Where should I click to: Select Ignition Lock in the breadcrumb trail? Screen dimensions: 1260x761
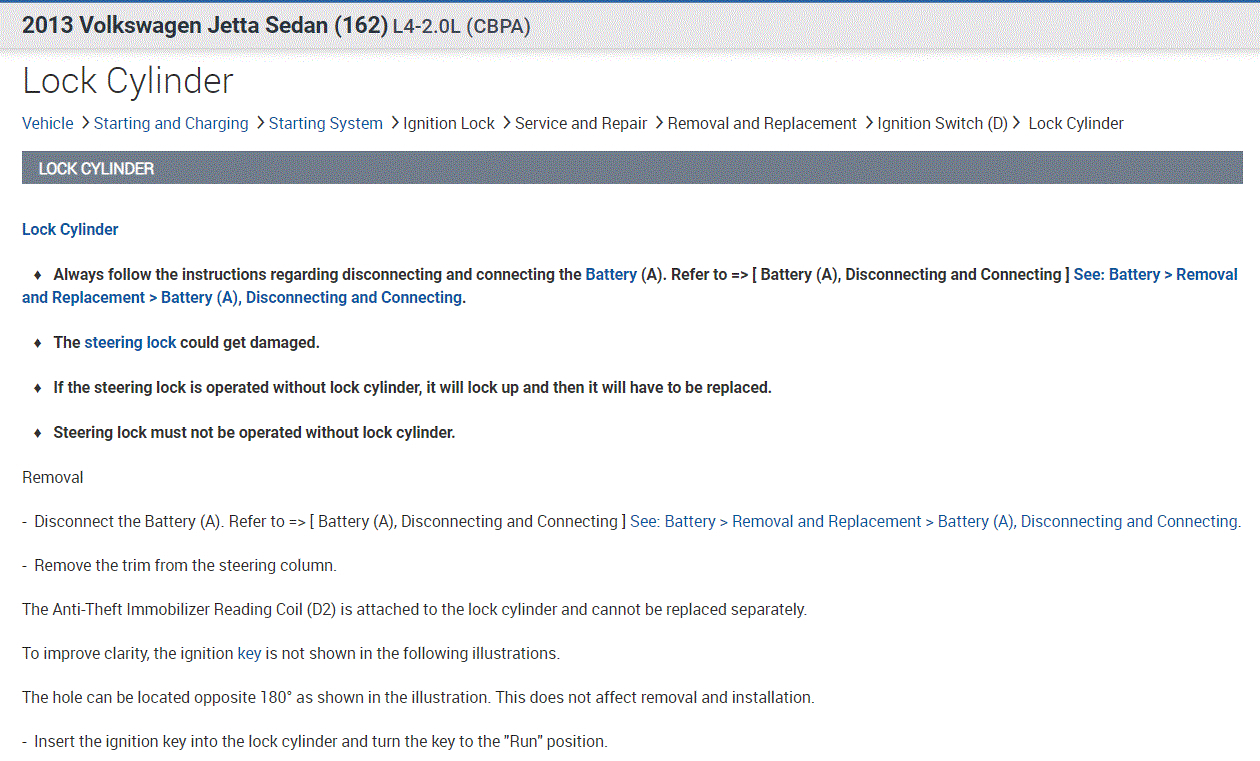(449, 123)
